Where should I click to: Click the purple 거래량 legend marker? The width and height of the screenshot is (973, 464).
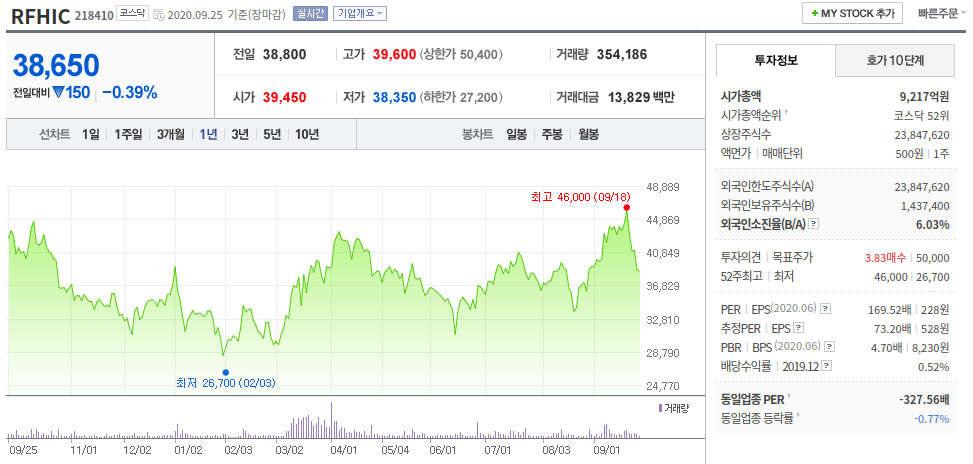point(660,408)
